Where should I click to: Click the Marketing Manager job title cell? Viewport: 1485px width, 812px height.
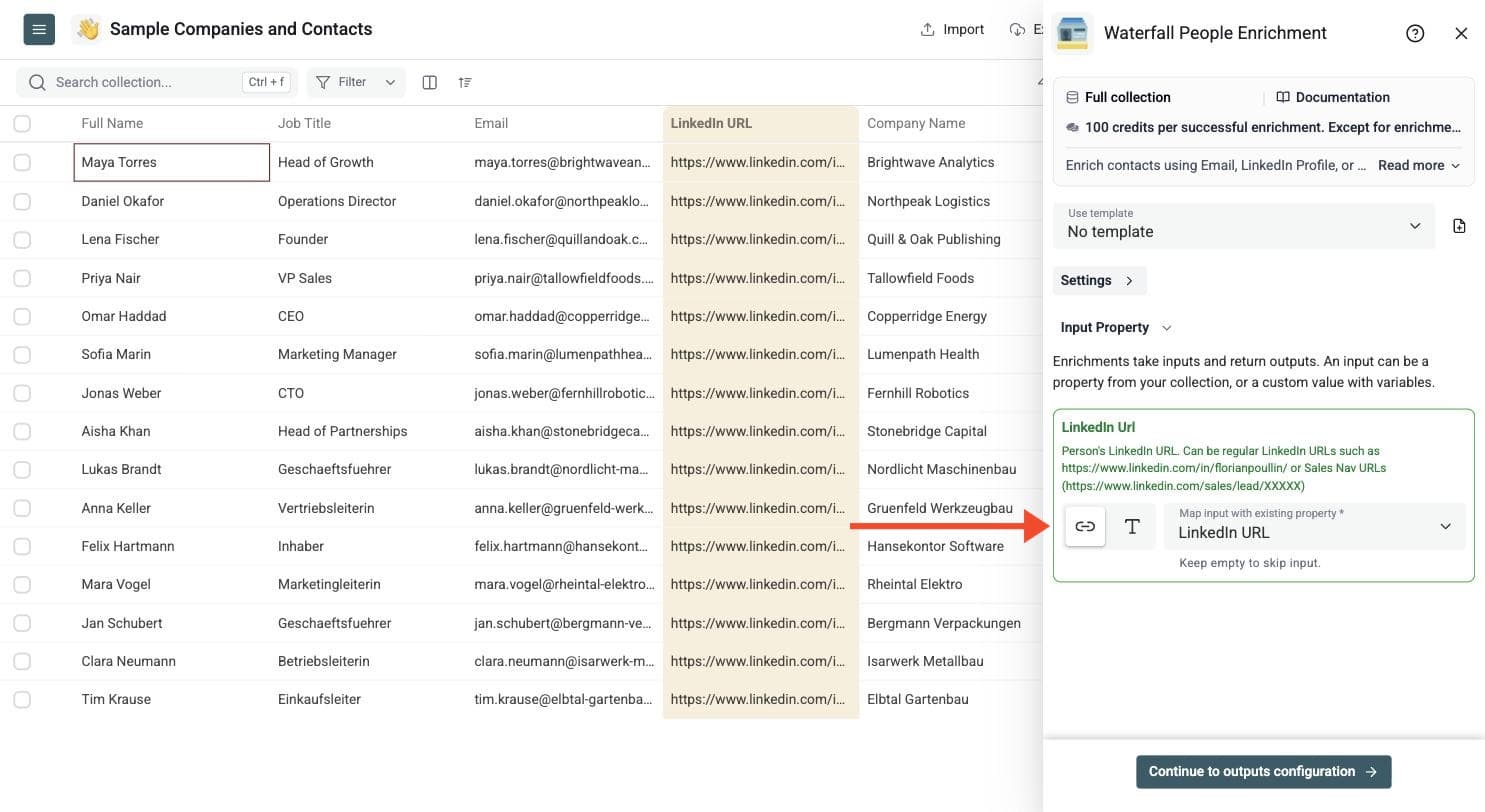[x=368, y=354]
